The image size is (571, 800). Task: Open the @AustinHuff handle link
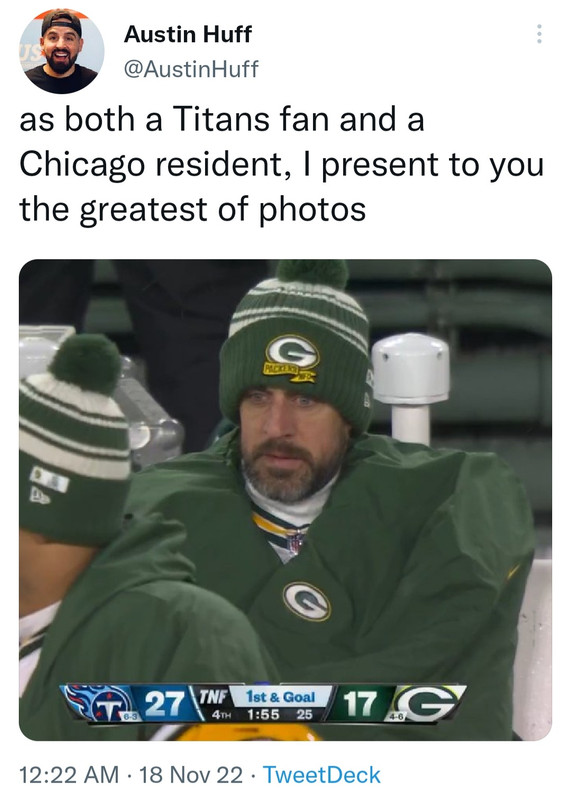click(191, 69)
